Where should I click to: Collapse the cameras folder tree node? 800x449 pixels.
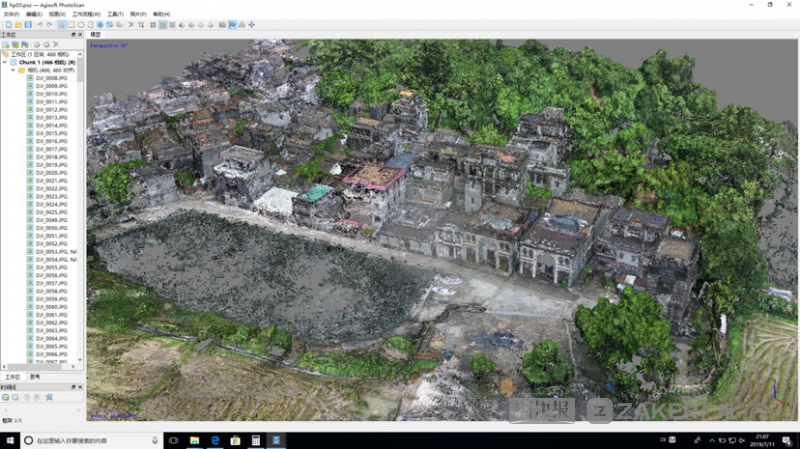[x=14, y=70]
